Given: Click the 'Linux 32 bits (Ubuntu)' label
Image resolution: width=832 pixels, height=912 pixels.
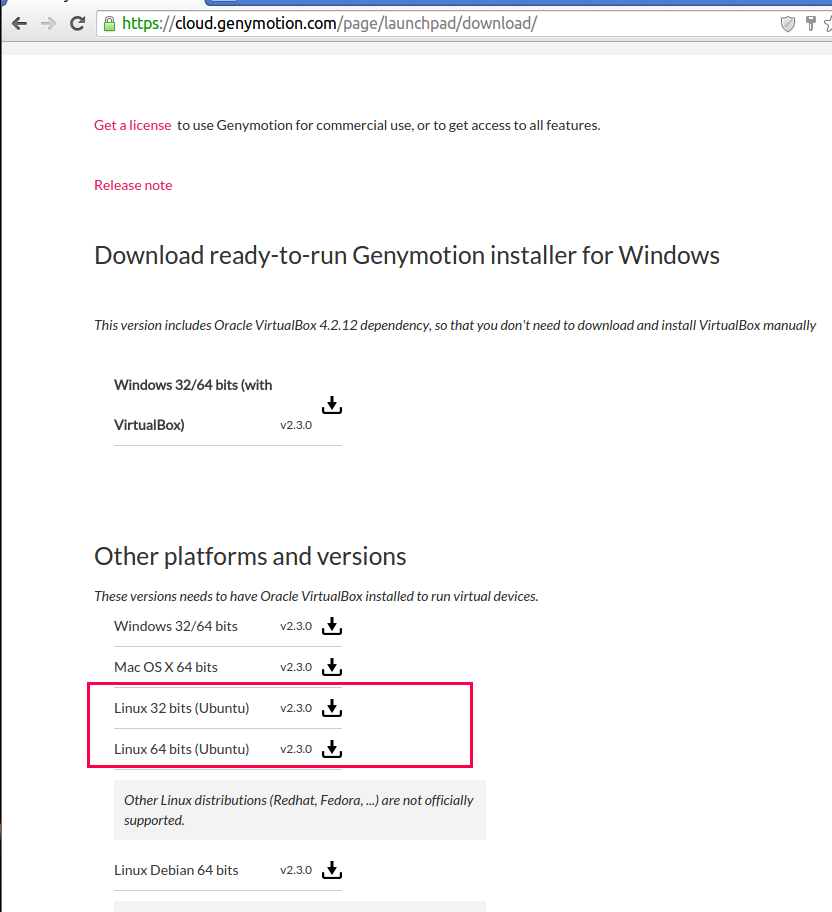Looking at the screenshot, I should (x=182, y=708).
